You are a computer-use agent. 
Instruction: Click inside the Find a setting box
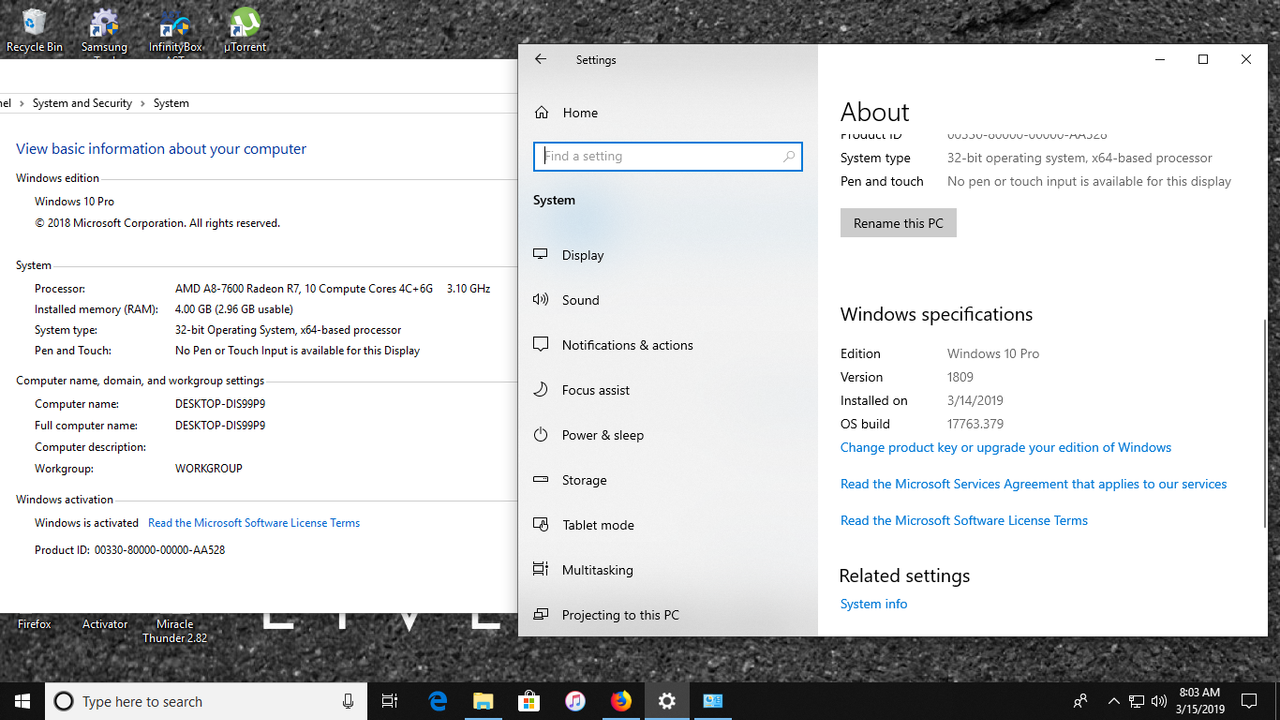pos(667,156)
